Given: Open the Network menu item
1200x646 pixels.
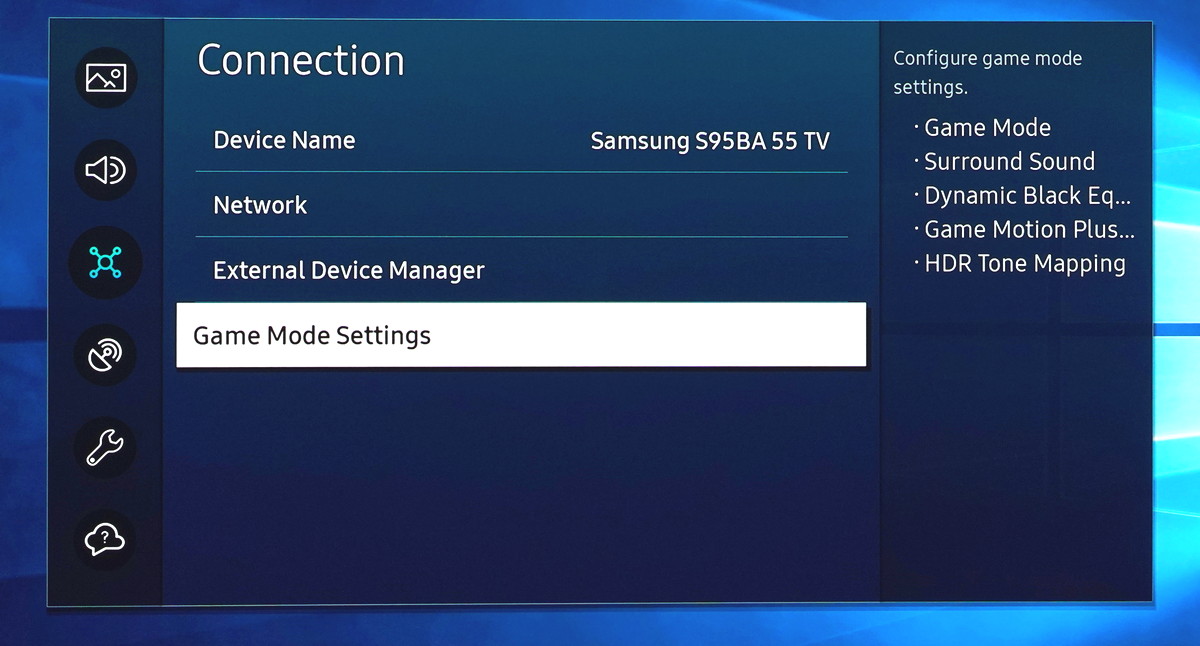Looking at the screenshot, I should click(x=521, y=205).
